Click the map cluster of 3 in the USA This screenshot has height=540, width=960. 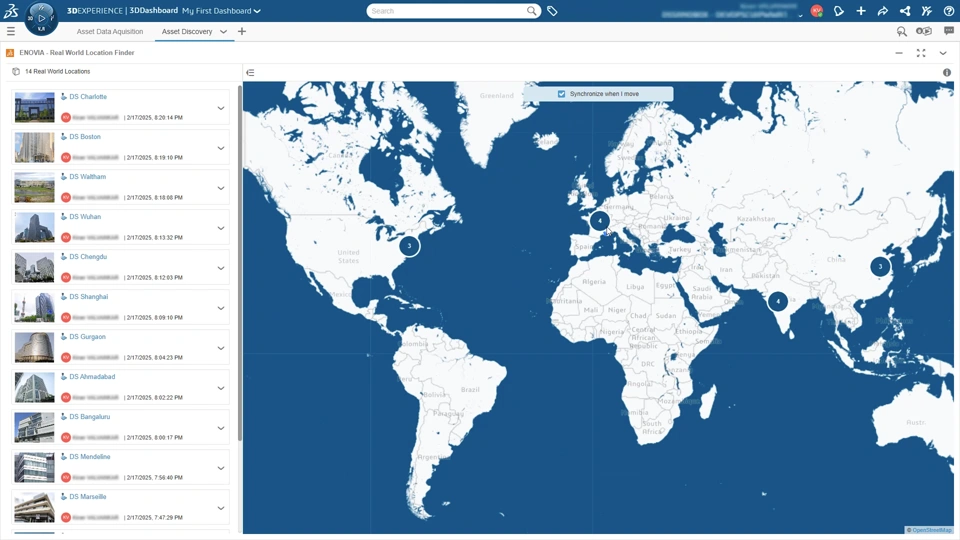[x=409, y=246]
